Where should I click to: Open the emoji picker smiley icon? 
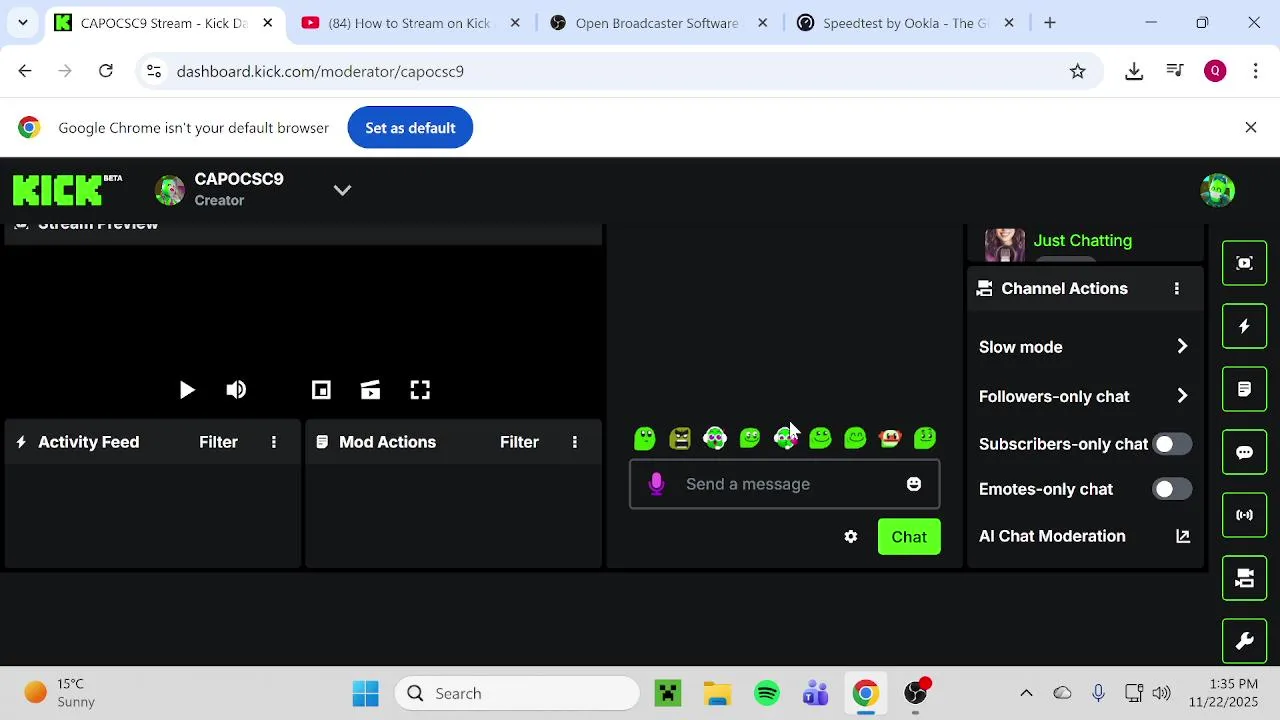point(914,484)
